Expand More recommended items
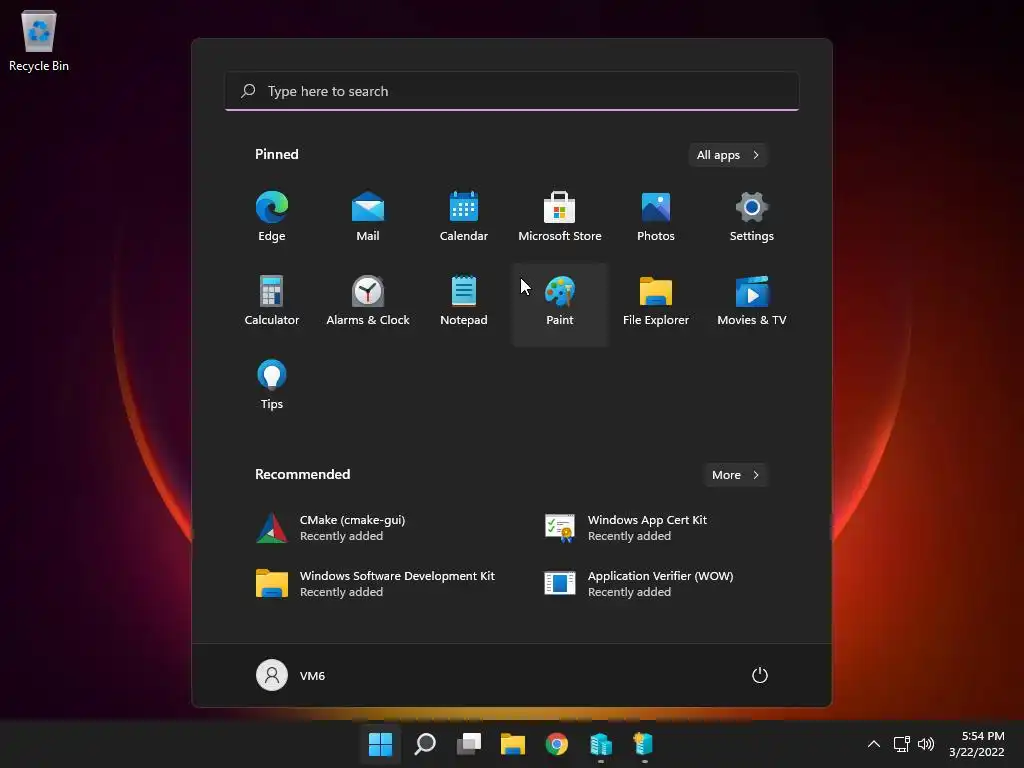This screenshot has height=768, width=1024. pyautogui.click(x=735, y=475)
